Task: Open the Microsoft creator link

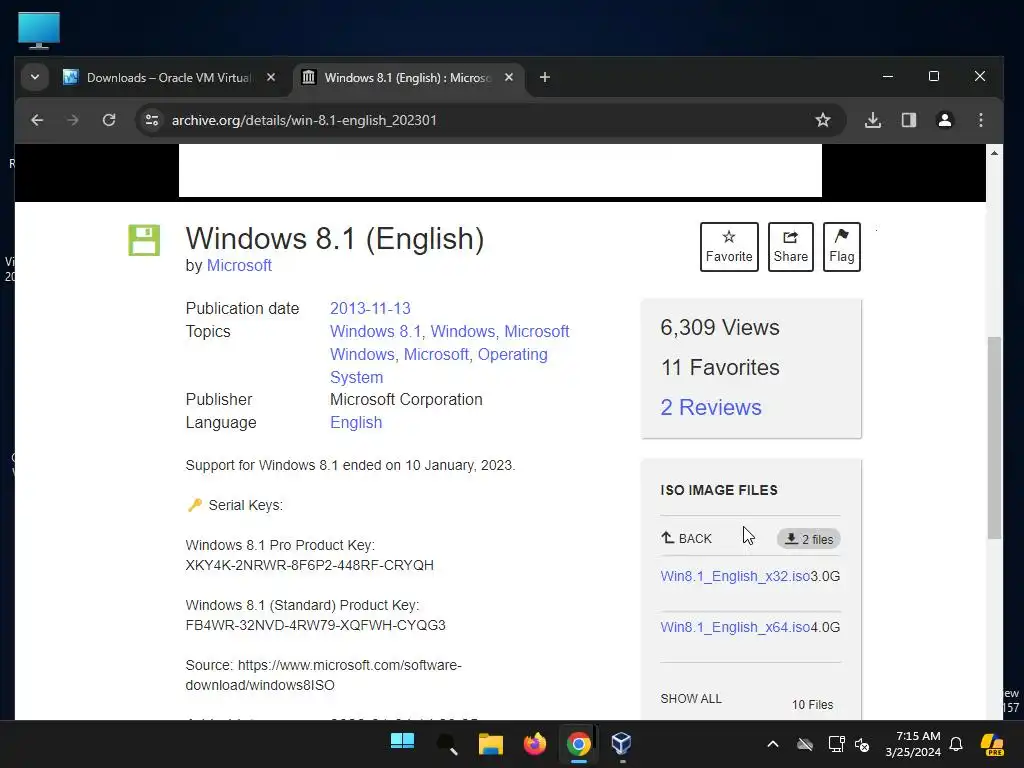Action: [x=239, y=265]
